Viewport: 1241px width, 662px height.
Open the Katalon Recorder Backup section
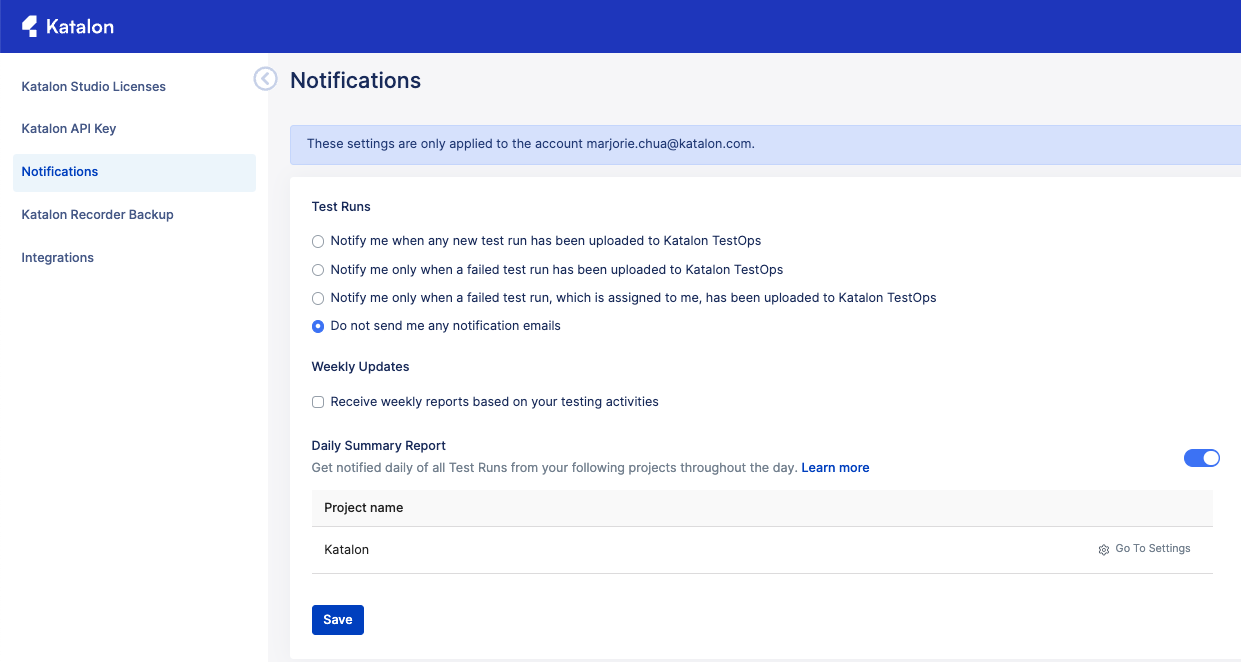click(97, 214)
